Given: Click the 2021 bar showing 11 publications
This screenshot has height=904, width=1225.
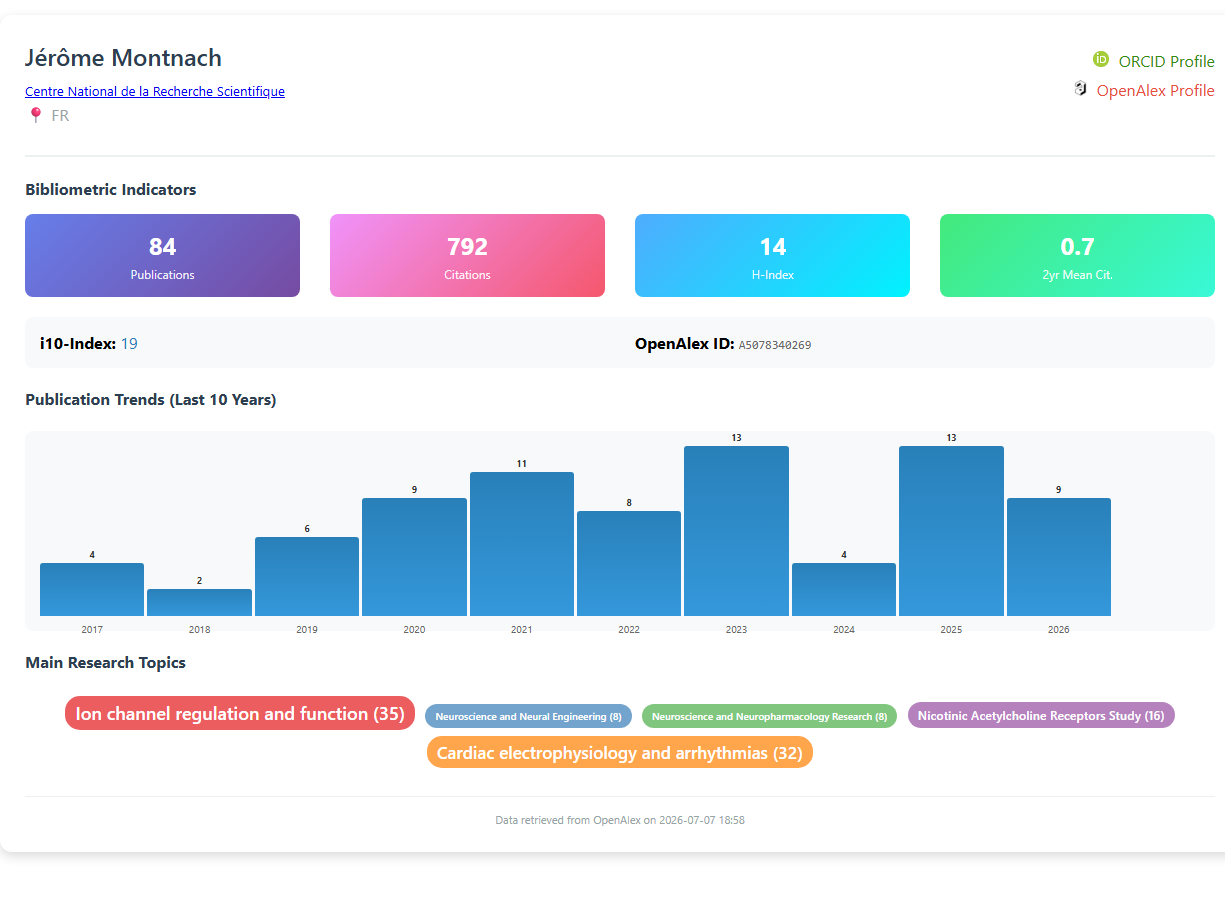Looking at the screenshot, I should 522,544.
